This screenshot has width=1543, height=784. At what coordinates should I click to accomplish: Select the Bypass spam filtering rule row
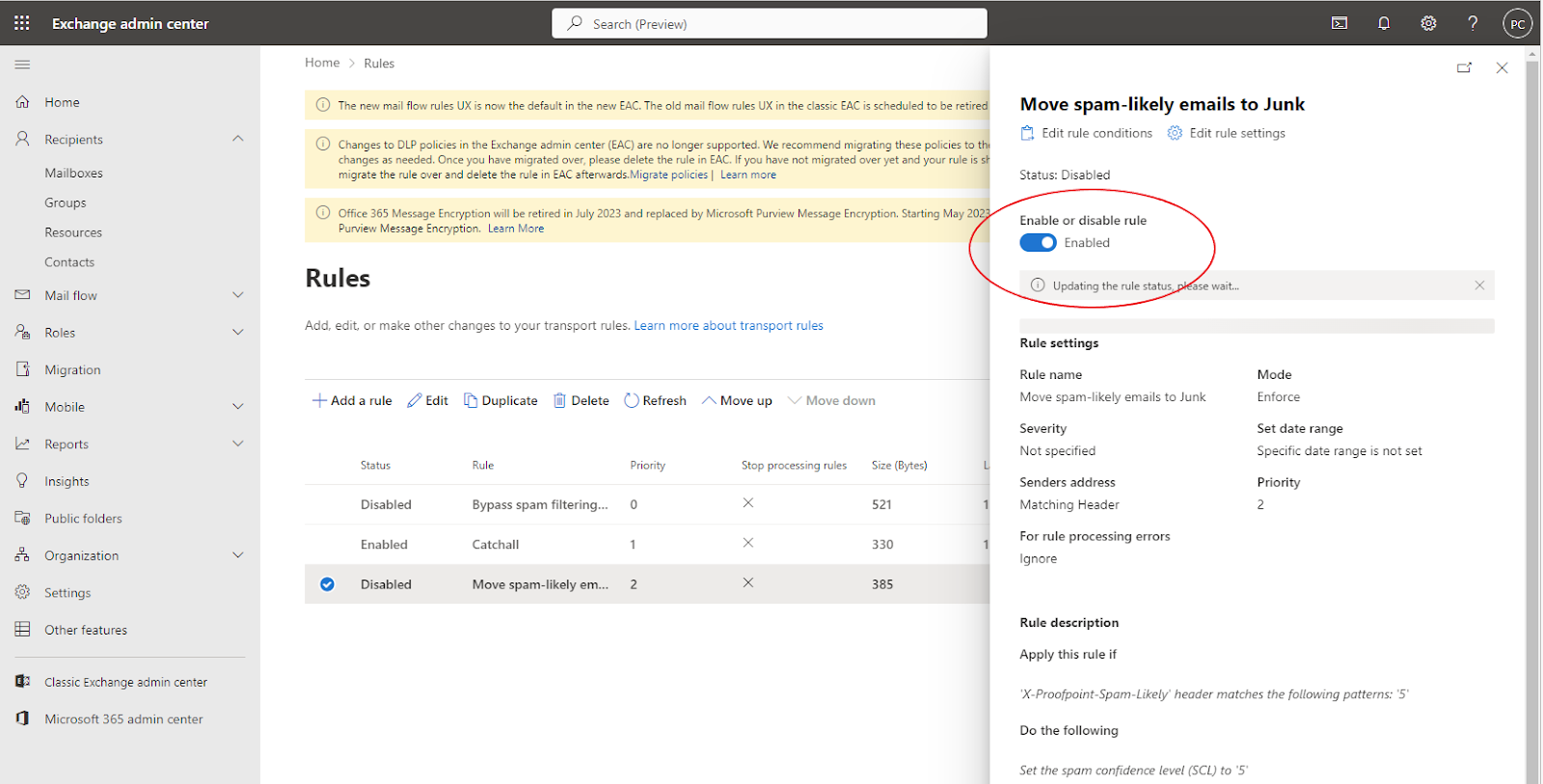(647, 504)
